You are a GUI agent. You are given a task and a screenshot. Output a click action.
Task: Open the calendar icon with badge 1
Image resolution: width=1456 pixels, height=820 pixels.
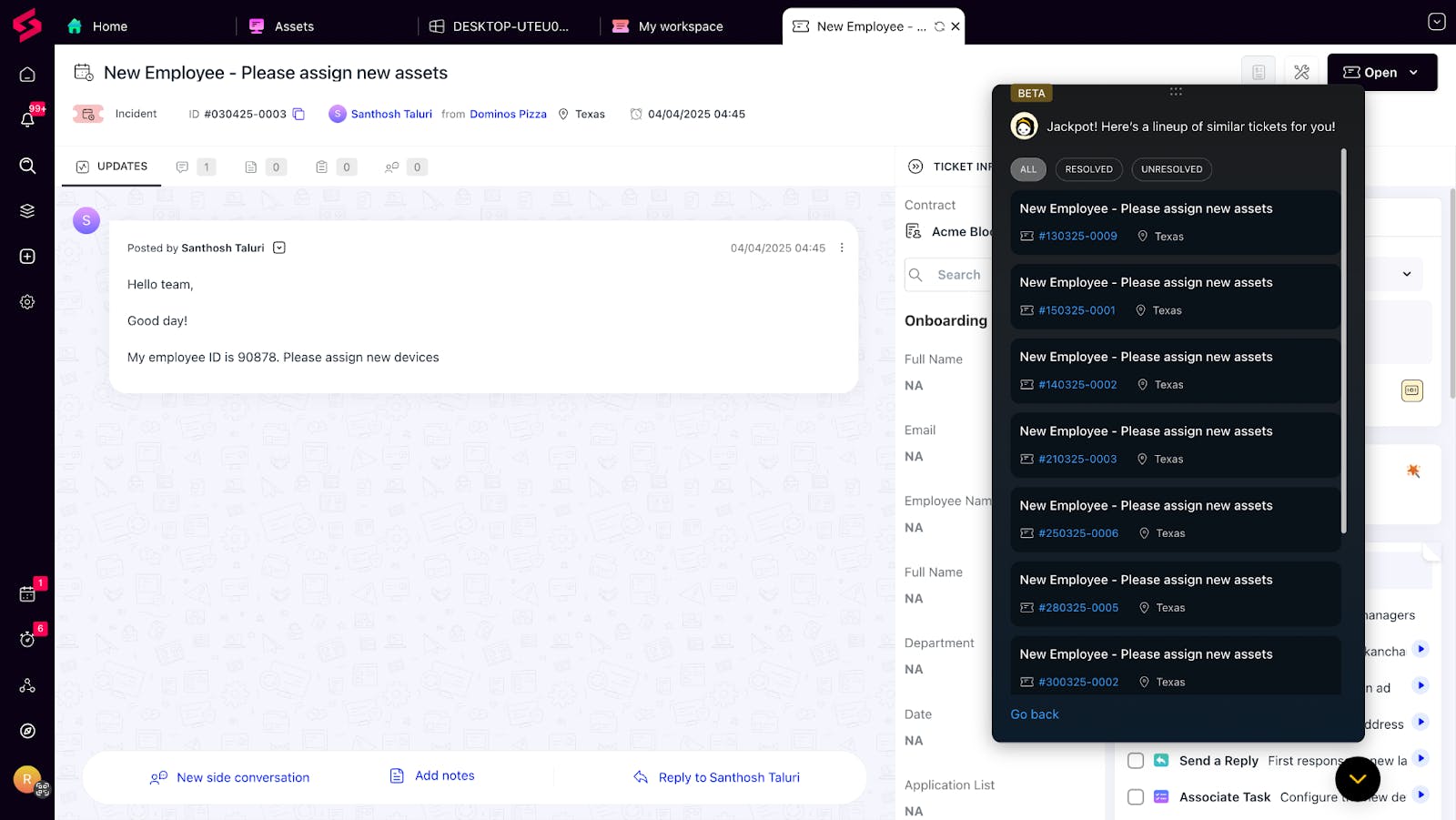(27, 593)
